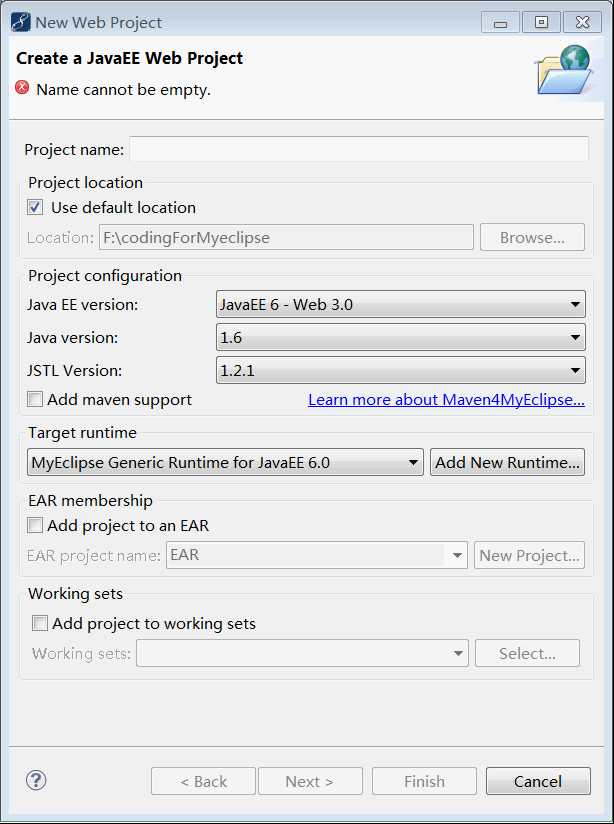The width and height of the screenshot is (614, 824).
Task: Click the 'JSTL Version:' label
Action: coord(75,370)
